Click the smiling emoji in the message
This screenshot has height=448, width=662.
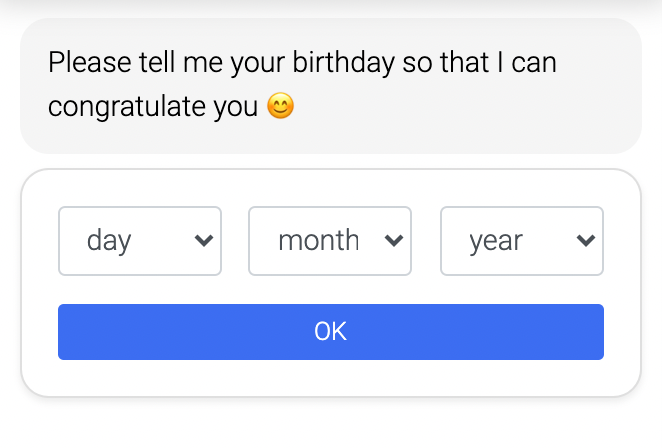[x=281, y=107]
